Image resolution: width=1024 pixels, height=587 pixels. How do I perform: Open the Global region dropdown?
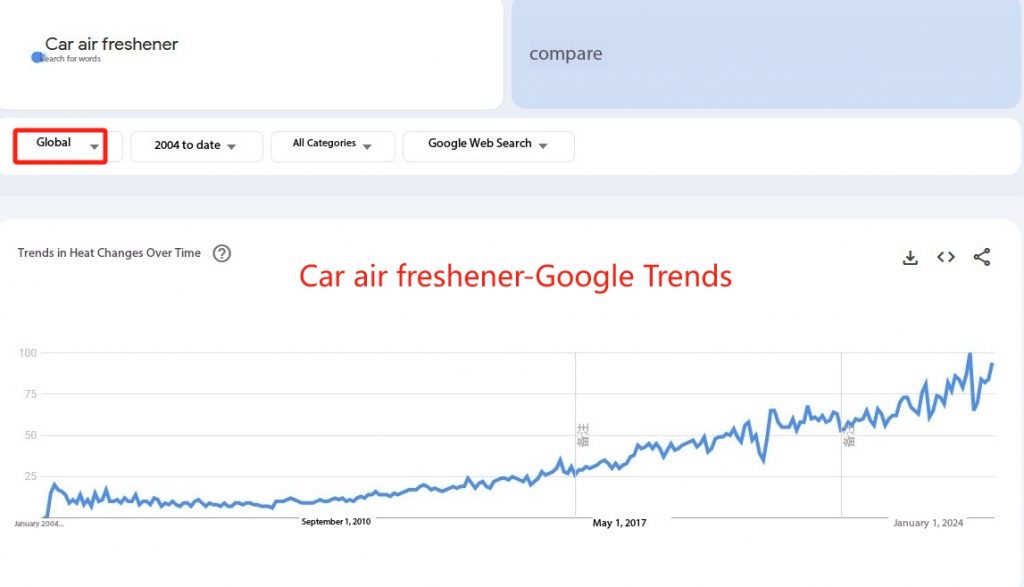pos(60,146)
